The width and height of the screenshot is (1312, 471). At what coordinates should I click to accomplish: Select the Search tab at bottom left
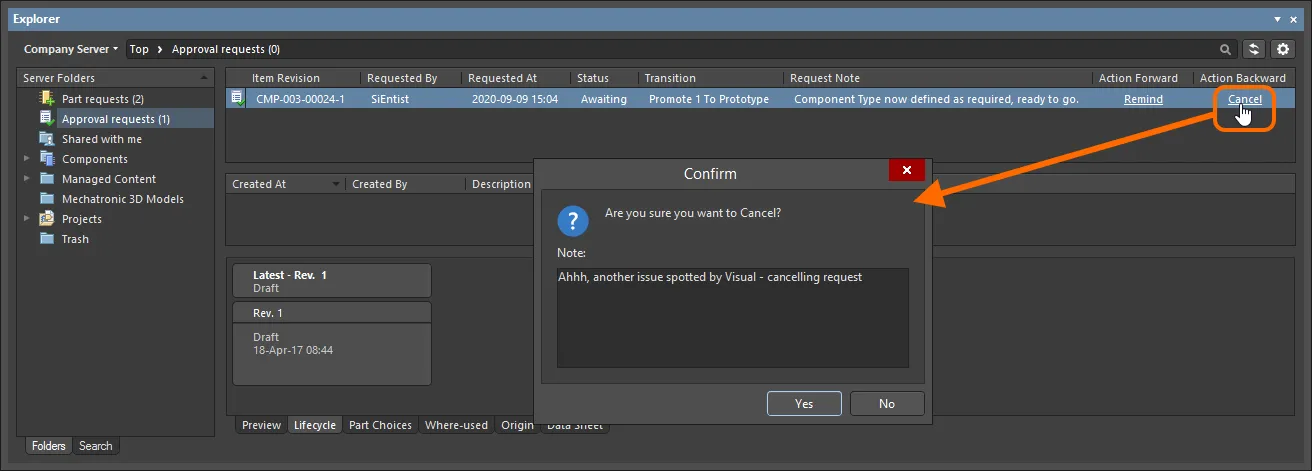tap(96, 446)
